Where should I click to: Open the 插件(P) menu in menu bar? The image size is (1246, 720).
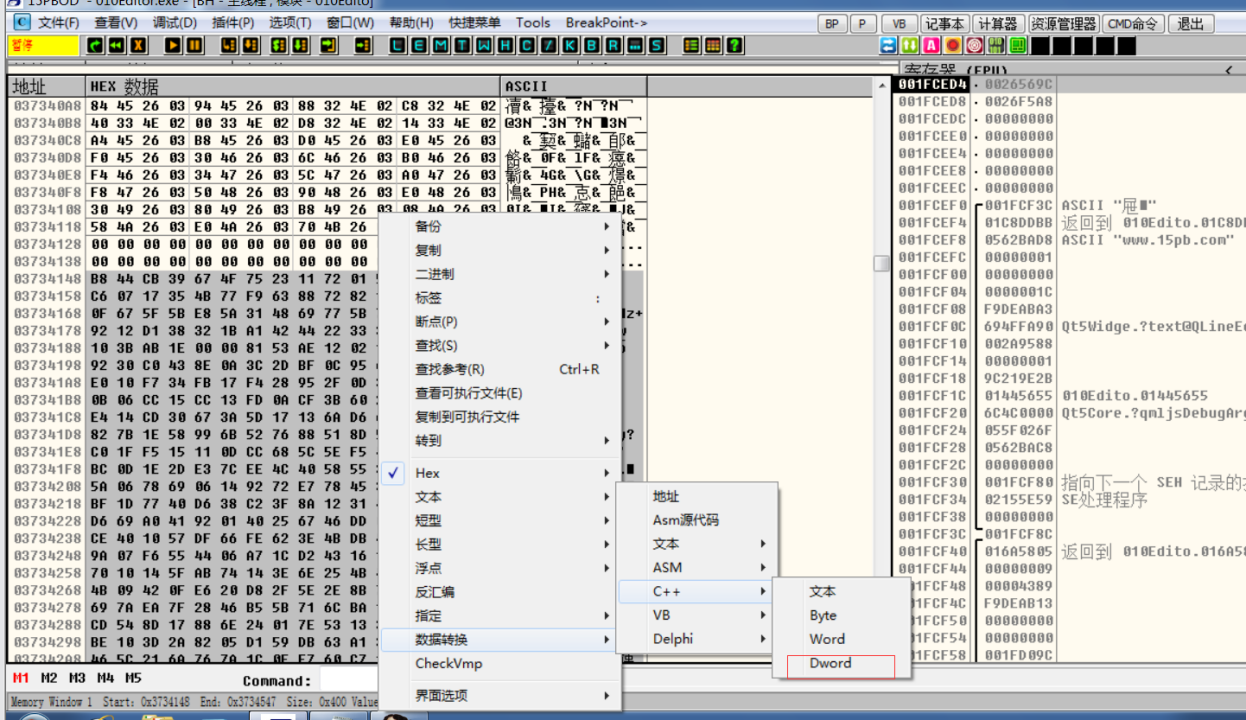click(x=232, y=22)
